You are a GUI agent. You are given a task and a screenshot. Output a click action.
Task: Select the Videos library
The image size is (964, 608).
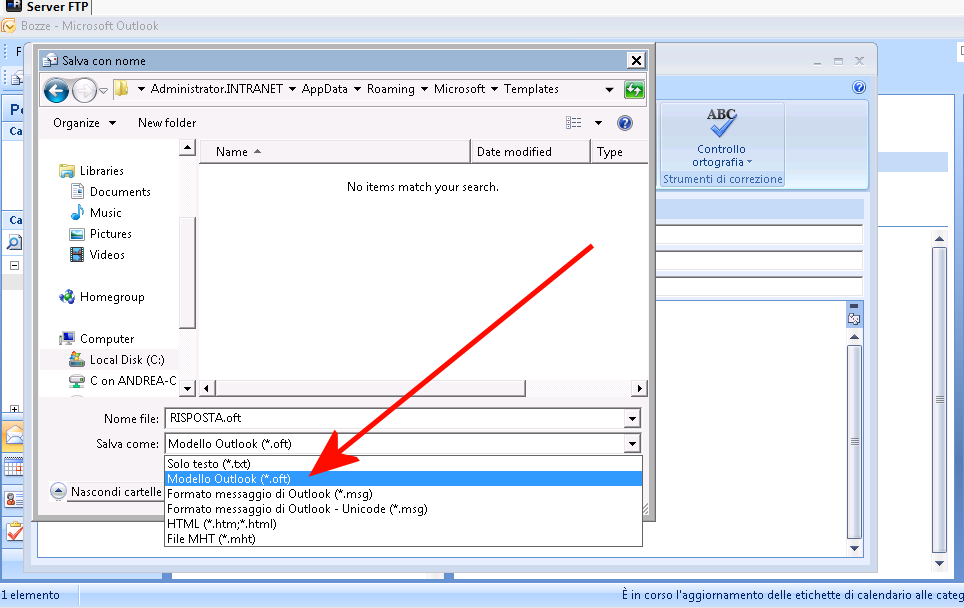(x=106, y=255)
